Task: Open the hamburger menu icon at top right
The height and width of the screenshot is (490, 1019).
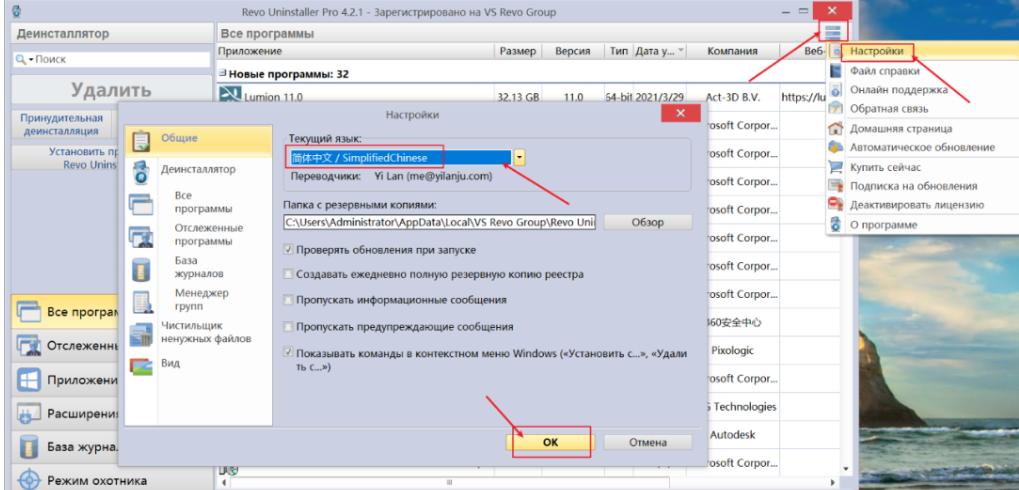Action: (833, 32)
